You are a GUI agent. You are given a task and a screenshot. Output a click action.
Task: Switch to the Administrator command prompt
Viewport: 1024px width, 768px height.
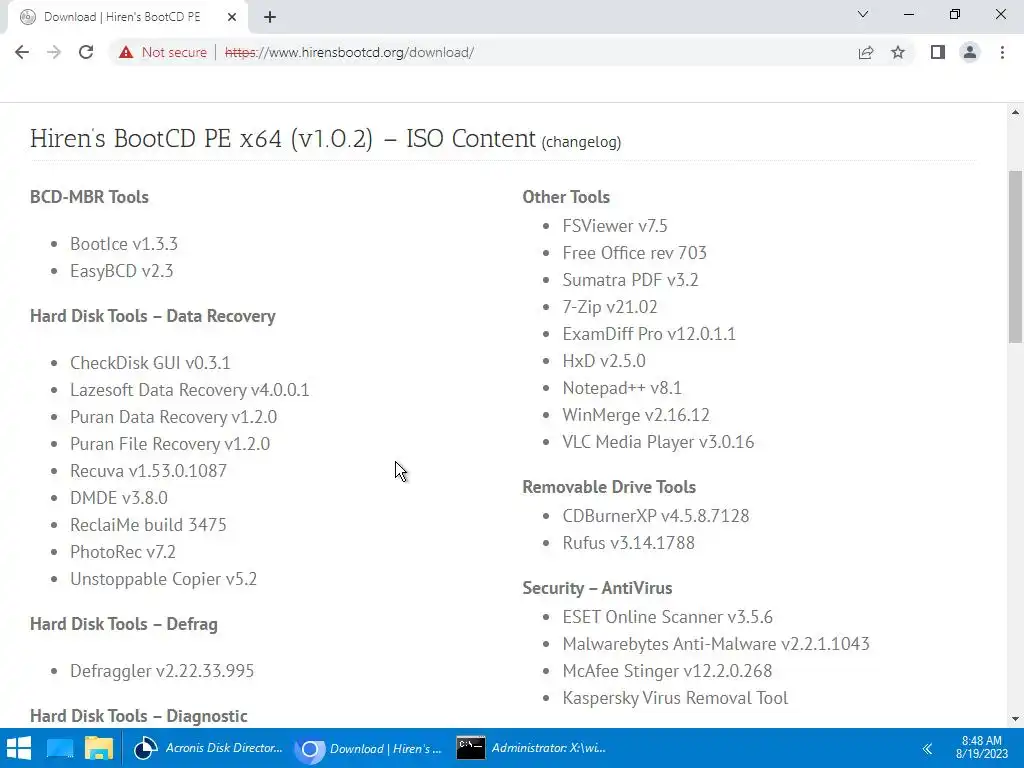[x=532, y=748]
